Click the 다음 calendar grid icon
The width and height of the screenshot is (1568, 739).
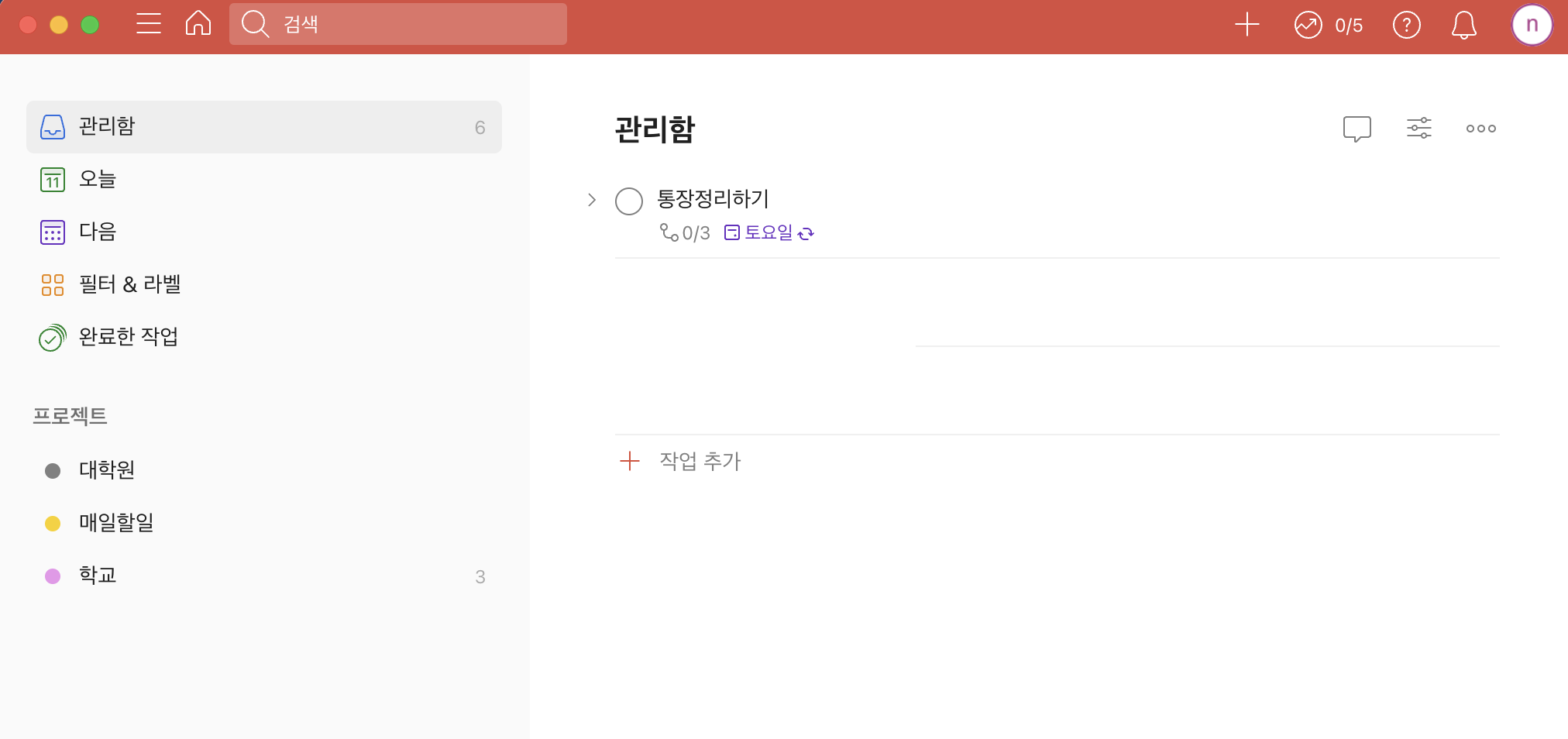[53, 232]
